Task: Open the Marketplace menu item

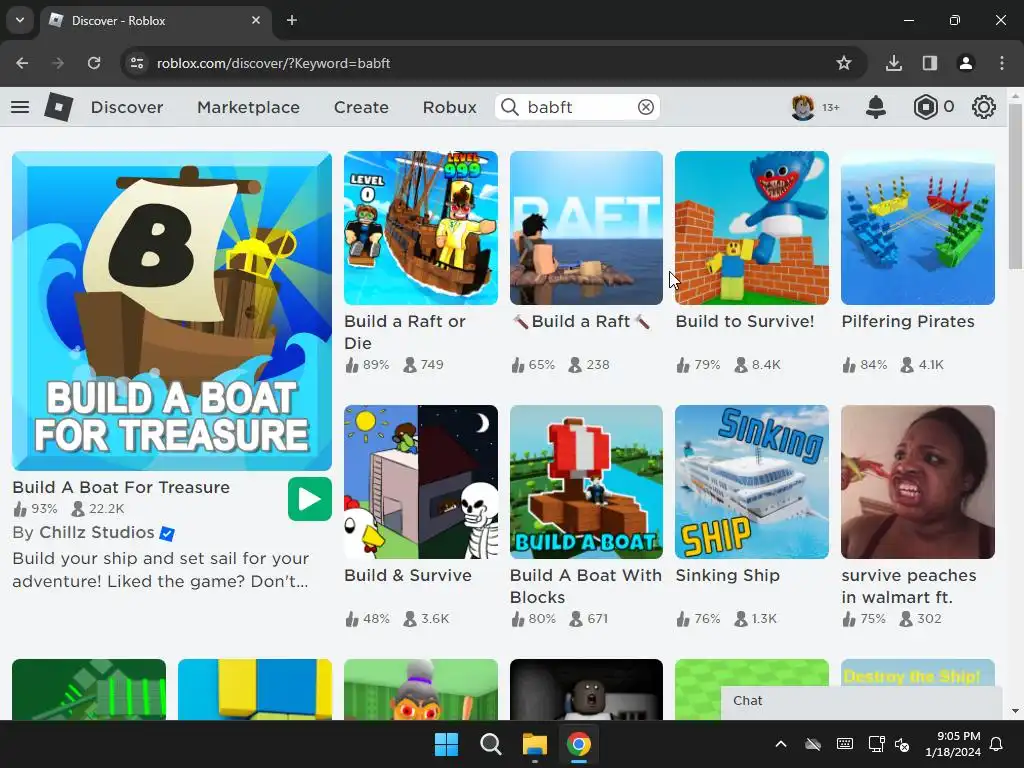Action: point(248,107)
